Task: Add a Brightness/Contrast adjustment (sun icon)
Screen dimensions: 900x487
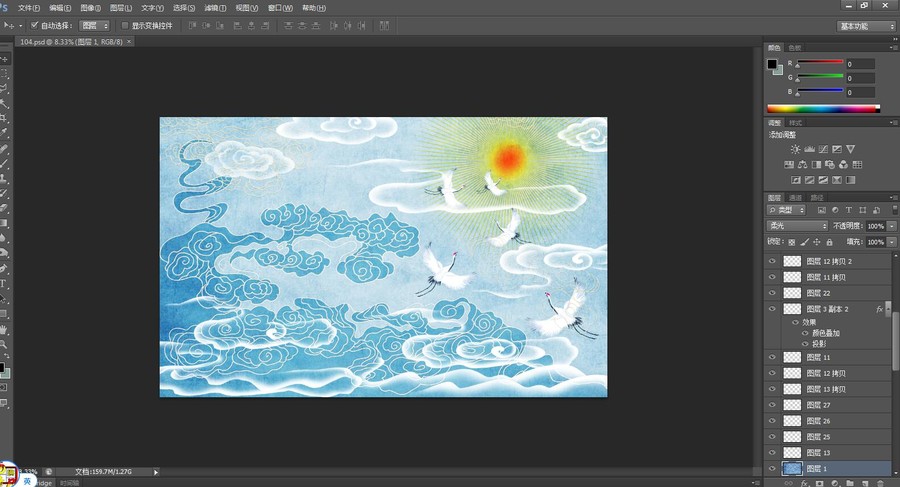Action: point(795,149)
